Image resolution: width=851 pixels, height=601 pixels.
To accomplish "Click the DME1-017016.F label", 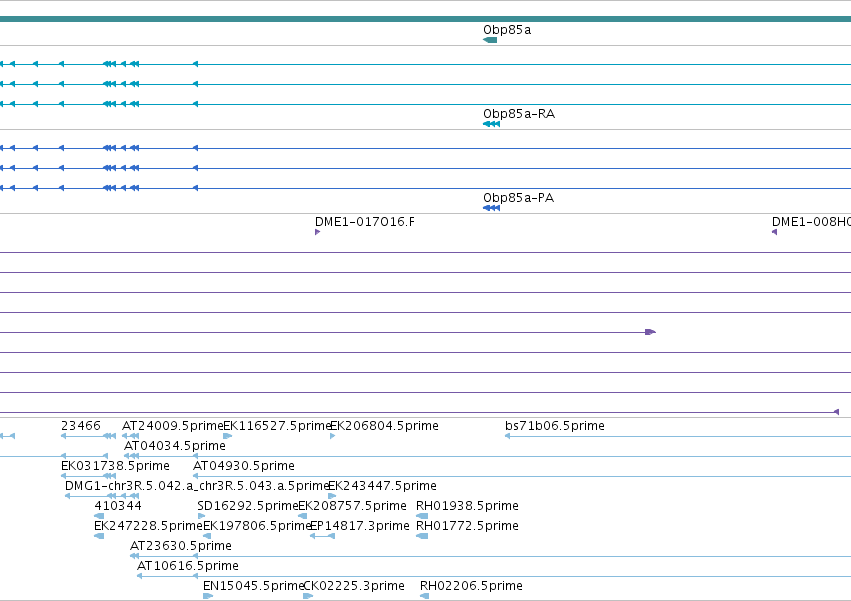I will 365,222.
